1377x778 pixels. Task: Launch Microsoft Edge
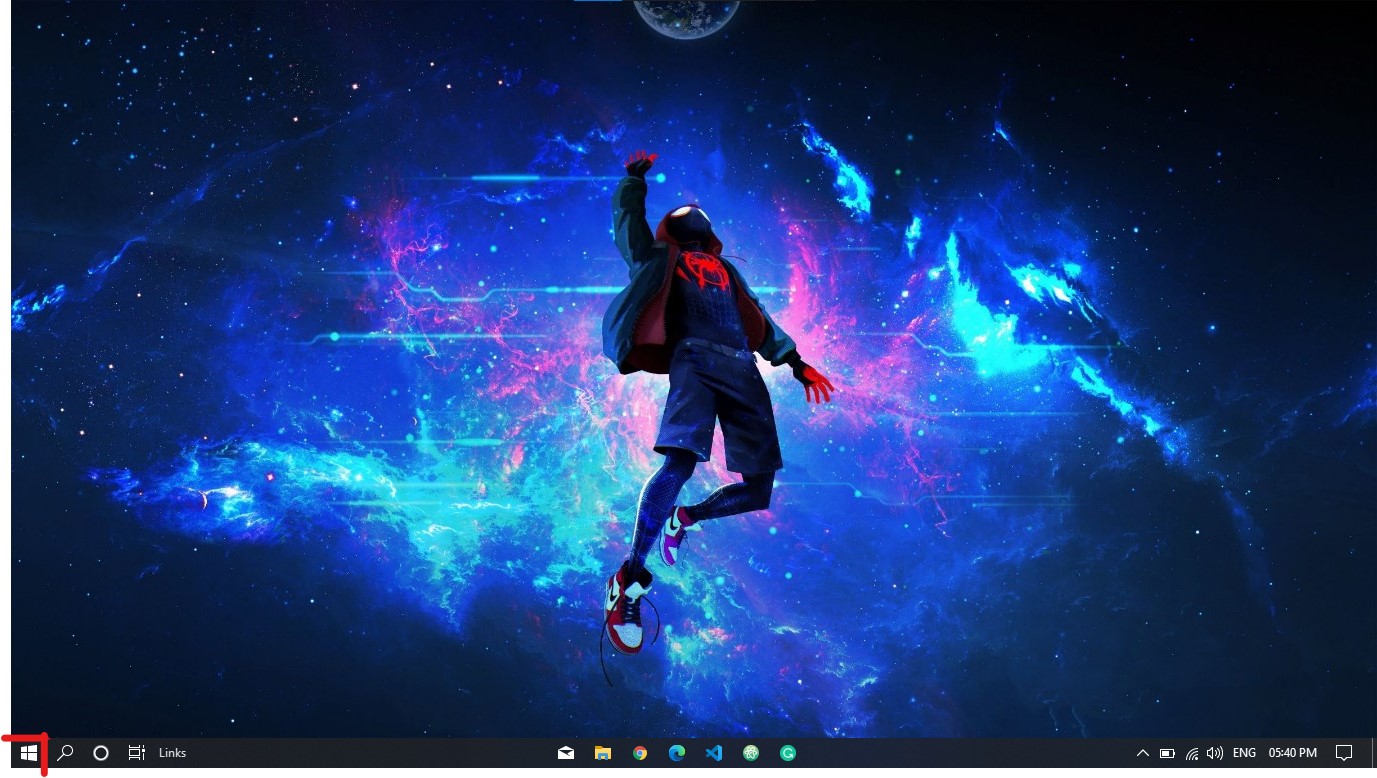pyautogui.click(x=677, y=753)
